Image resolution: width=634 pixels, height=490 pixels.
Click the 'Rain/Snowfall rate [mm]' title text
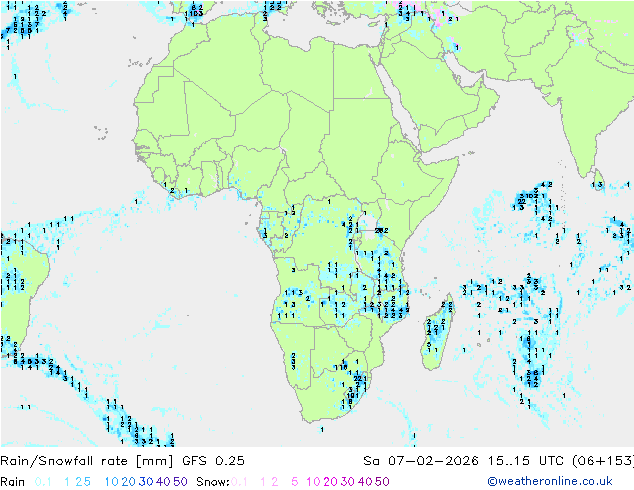click(87, 461)
